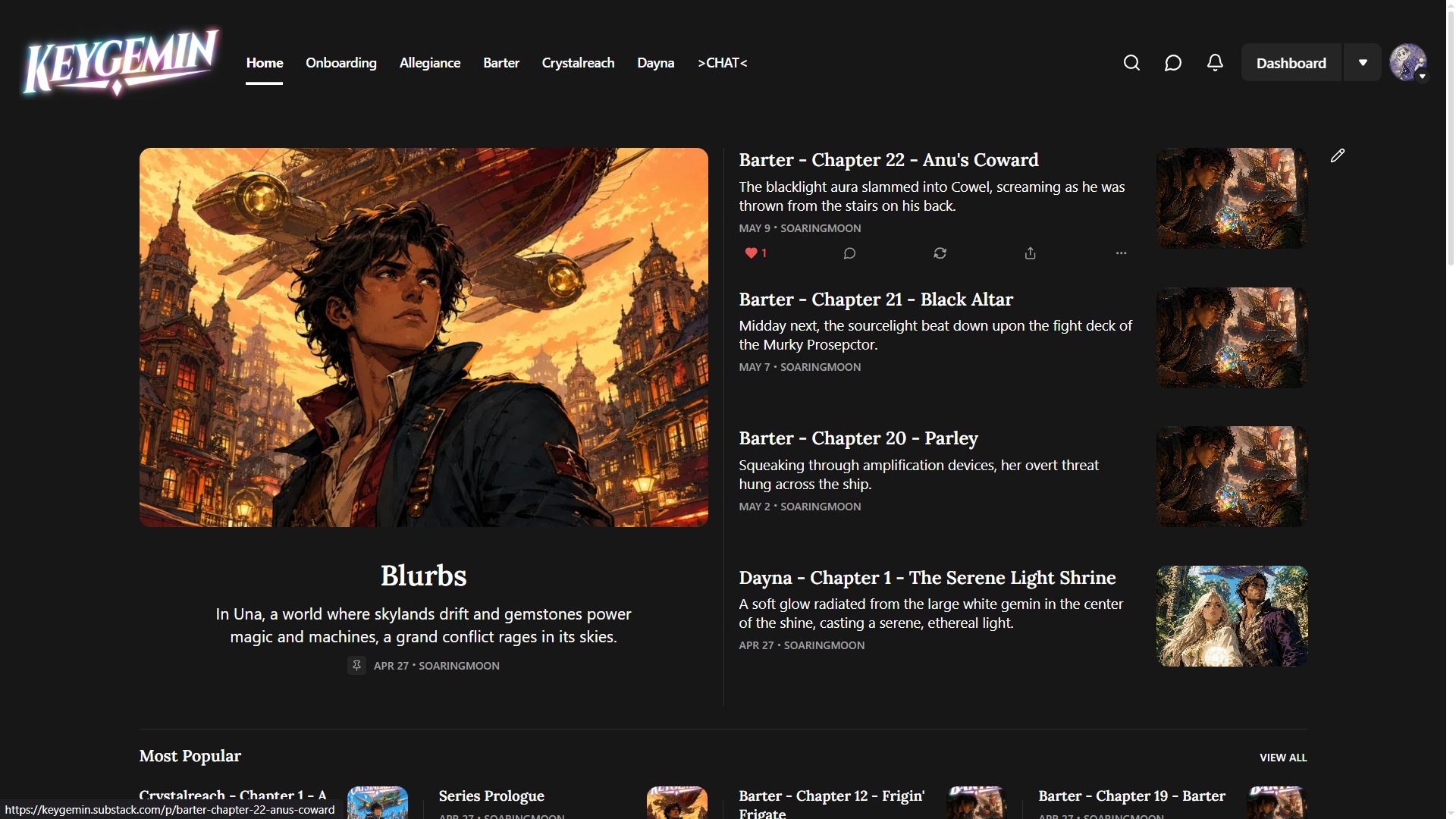
Task: Click the pencil edit icon
Action: 1338,155
